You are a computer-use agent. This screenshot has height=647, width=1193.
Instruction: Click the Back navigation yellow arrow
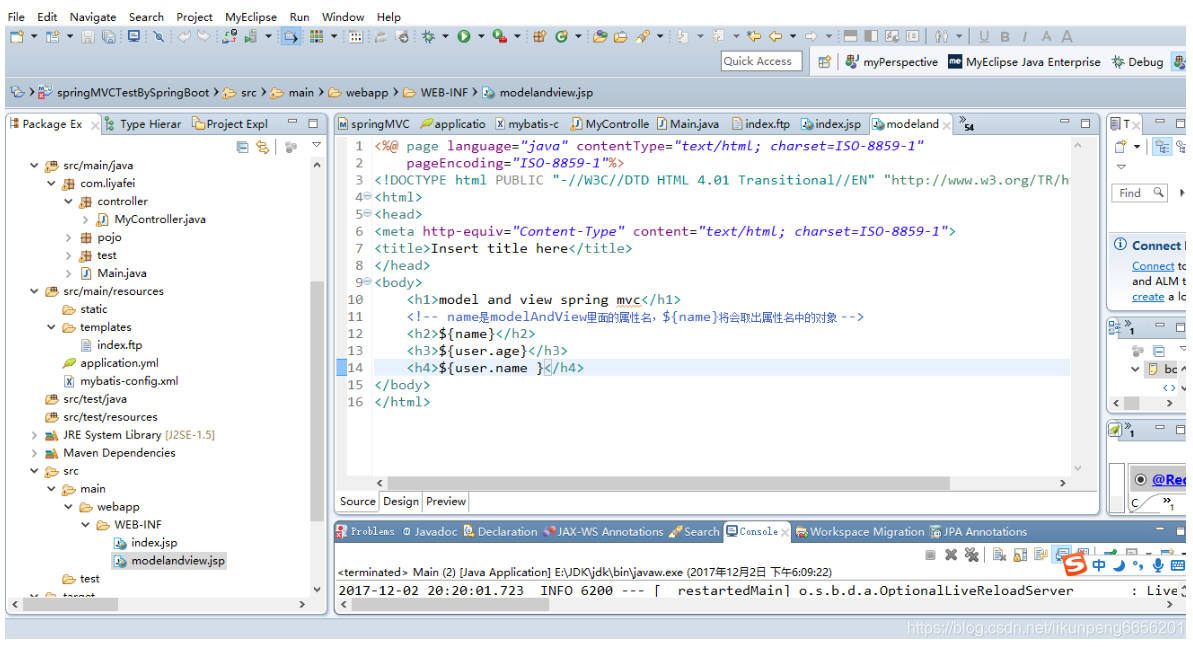coord(775,37)
